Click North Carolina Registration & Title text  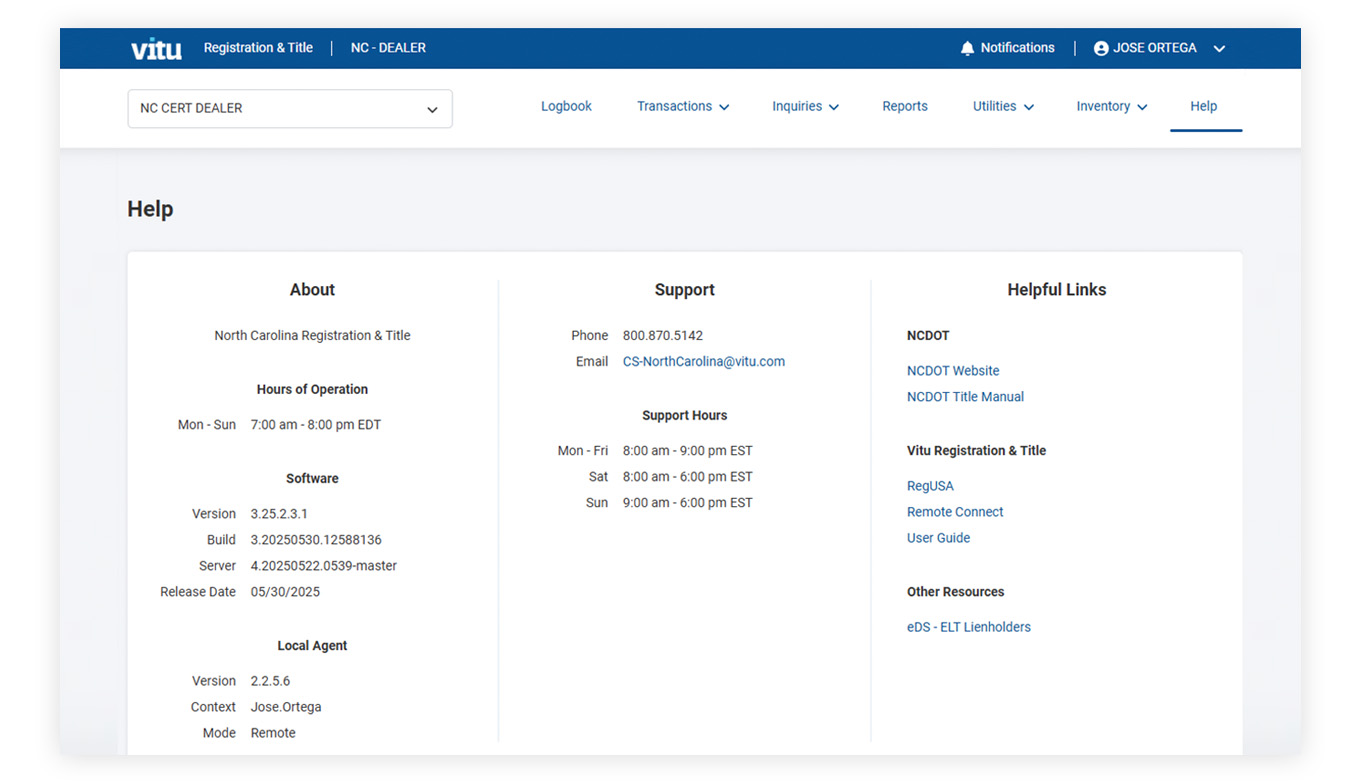[312, 336]
